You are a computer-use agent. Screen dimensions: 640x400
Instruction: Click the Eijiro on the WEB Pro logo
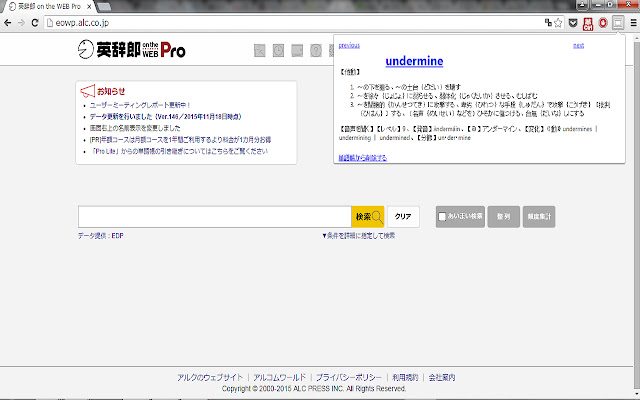(x=131, y=50)
